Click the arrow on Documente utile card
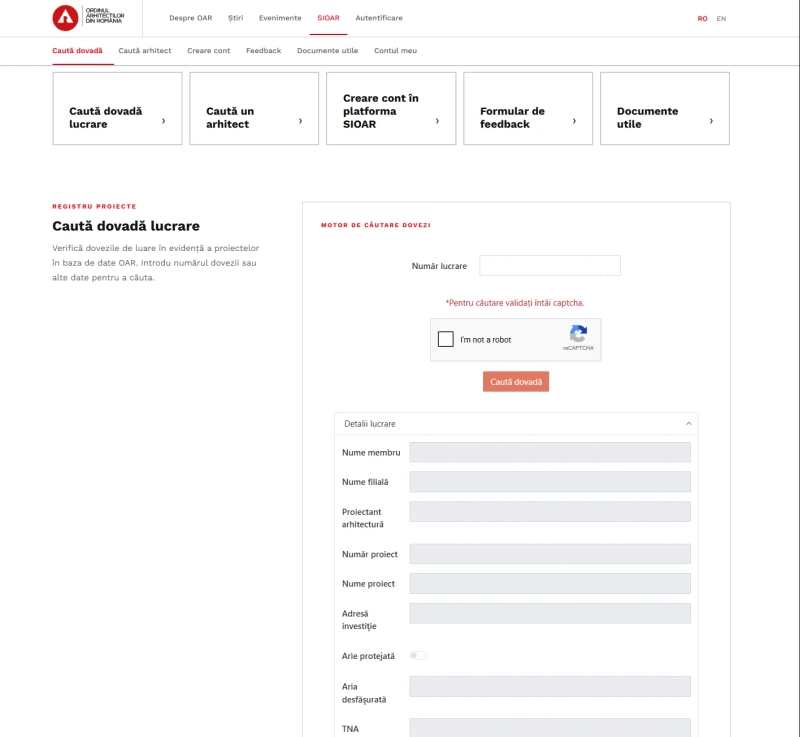800x737 pixels. pos(711,121)
